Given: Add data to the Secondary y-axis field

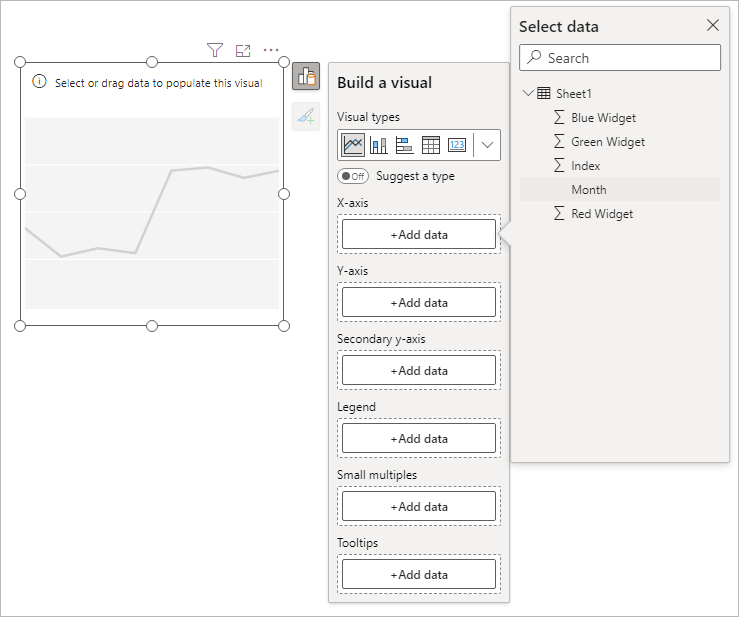Looking at the screenshot, I should [x=419, y=370].
